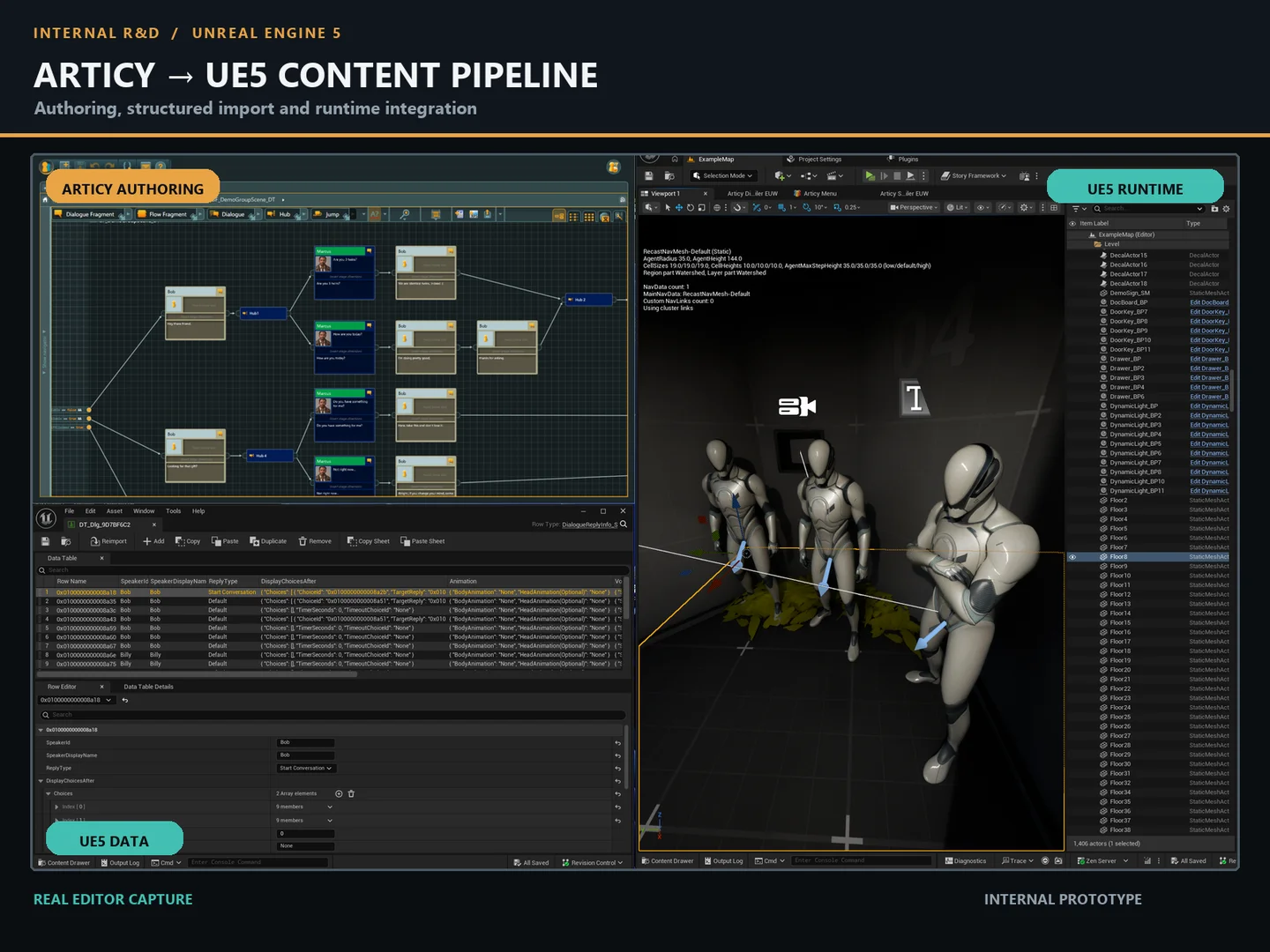Open the Asset menu

pos(115,511)
